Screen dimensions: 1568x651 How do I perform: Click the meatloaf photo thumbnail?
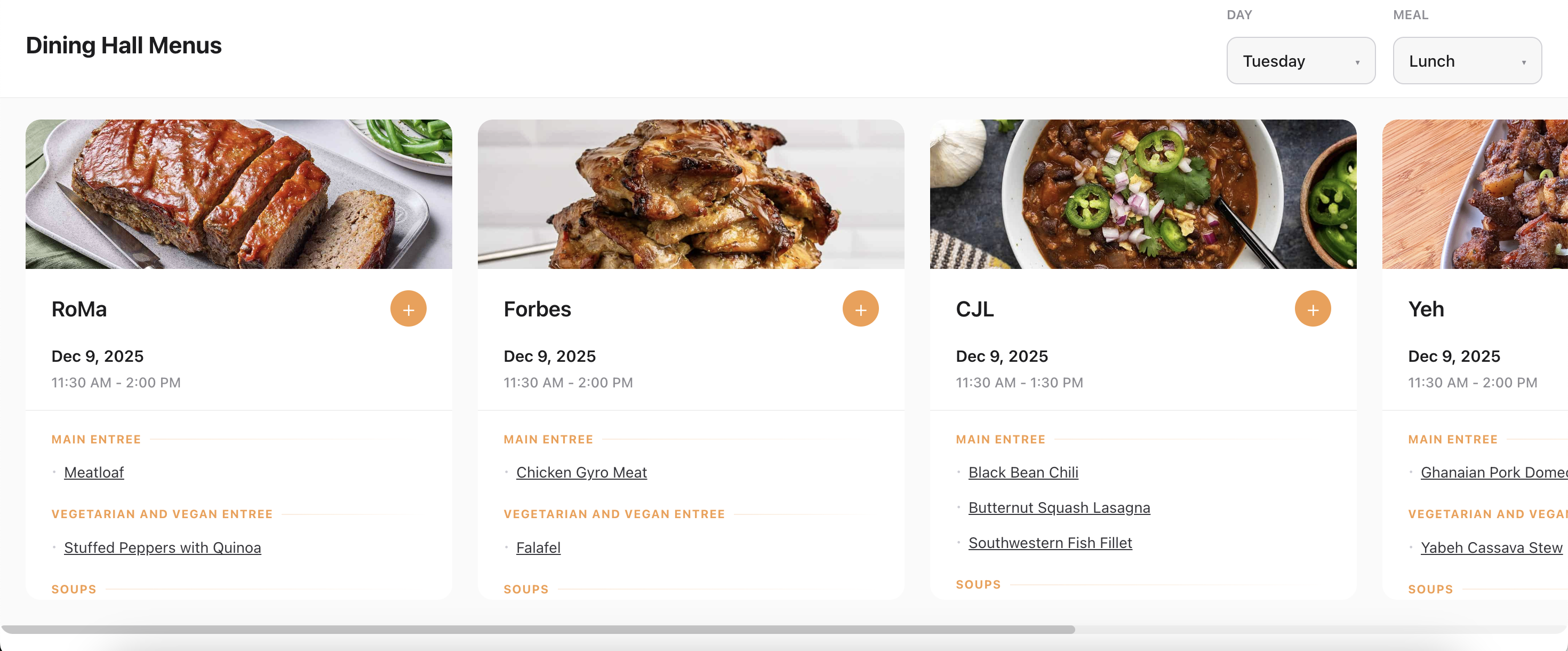tap(238, 194)
